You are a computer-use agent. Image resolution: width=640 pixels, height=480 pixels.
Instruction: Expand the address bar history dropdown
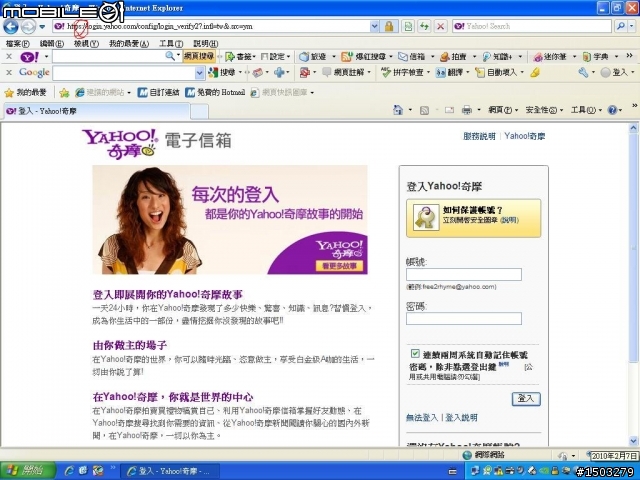374,27
